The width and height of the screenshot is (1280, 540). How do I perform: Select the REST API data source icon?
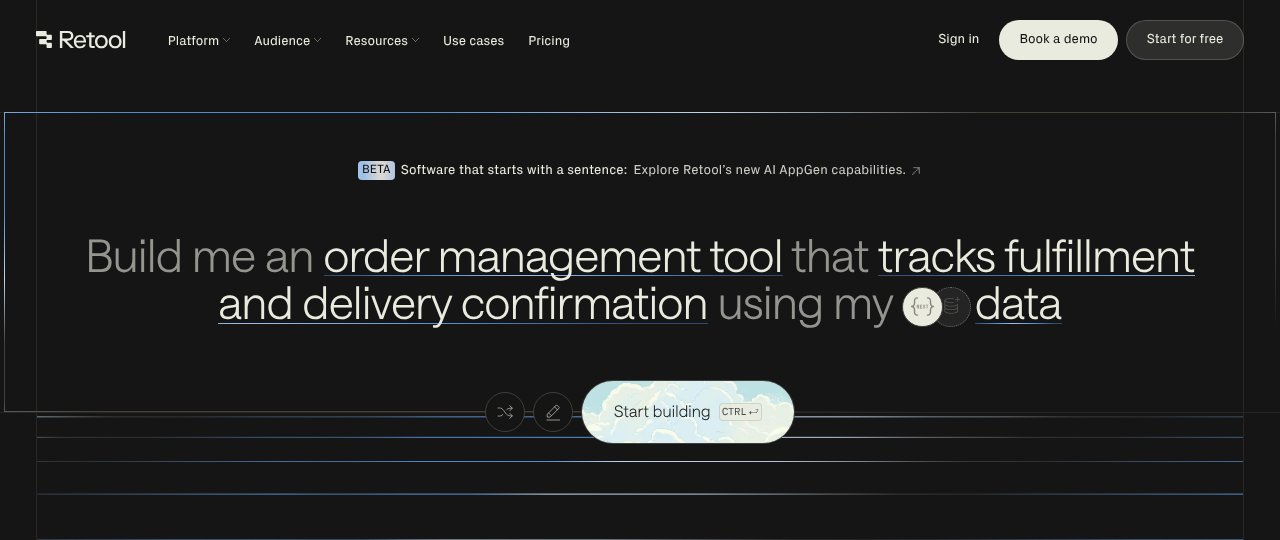(922, 307)
